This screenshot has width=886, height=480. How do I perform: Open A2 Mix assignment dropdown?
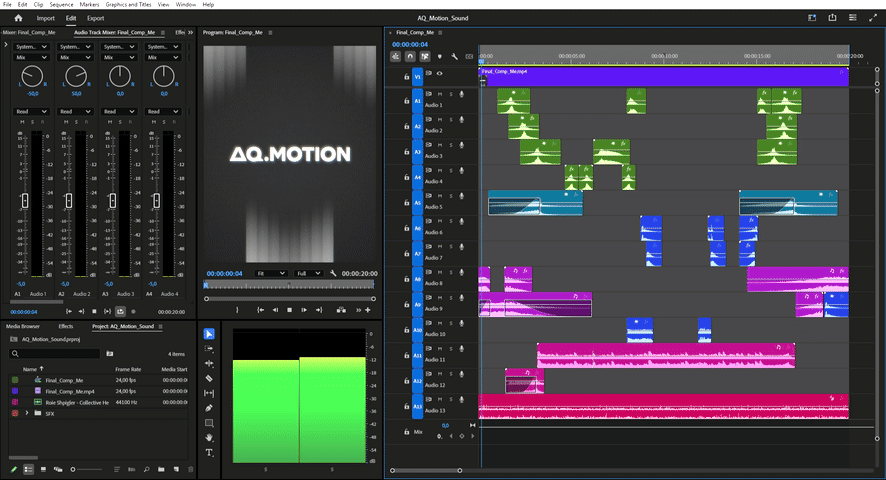(75, 57)
